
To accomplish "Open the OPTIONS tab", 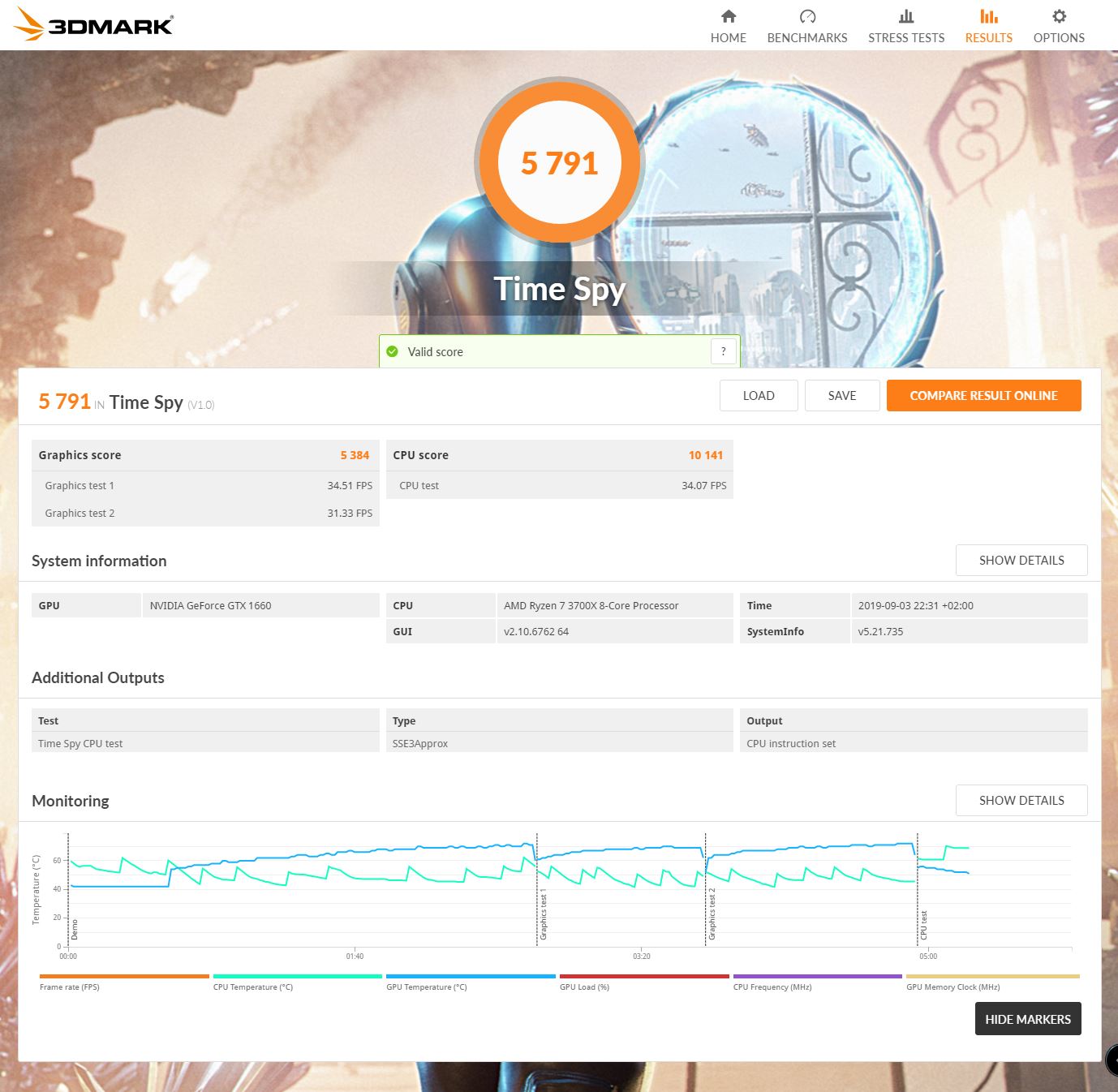I will click(x=1059, y=25).
